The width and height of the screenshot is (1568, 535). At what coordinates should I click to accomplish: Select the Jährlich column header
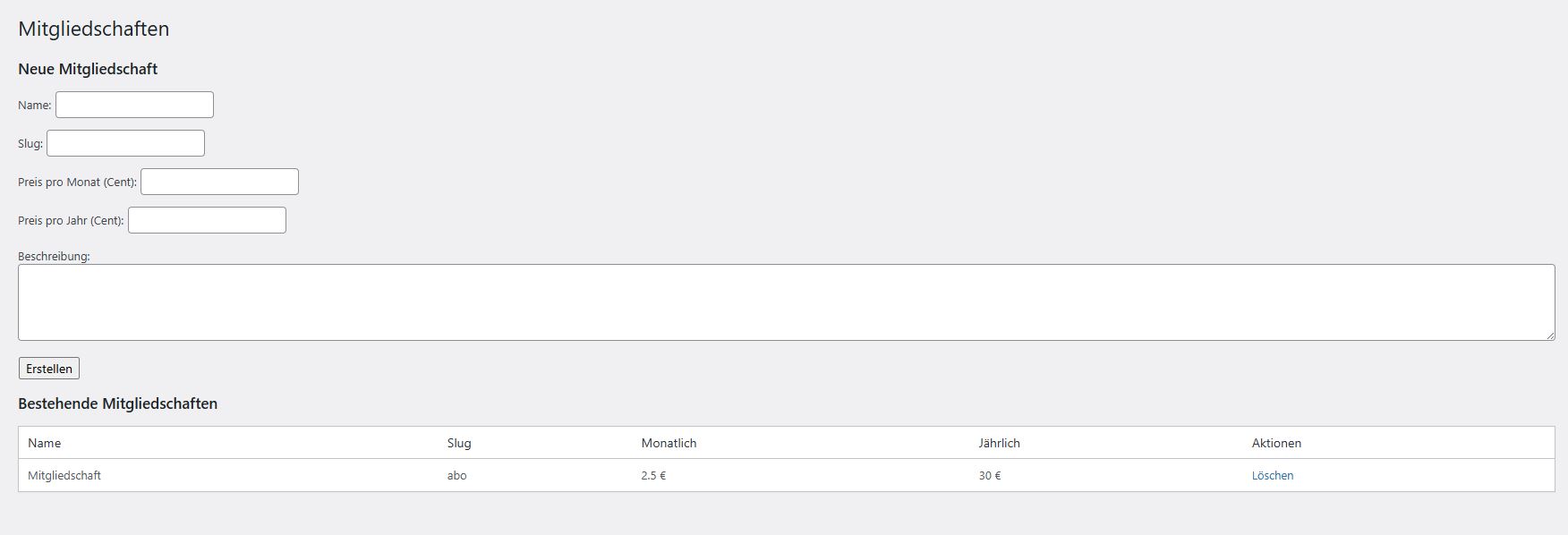tap(999, 443)
